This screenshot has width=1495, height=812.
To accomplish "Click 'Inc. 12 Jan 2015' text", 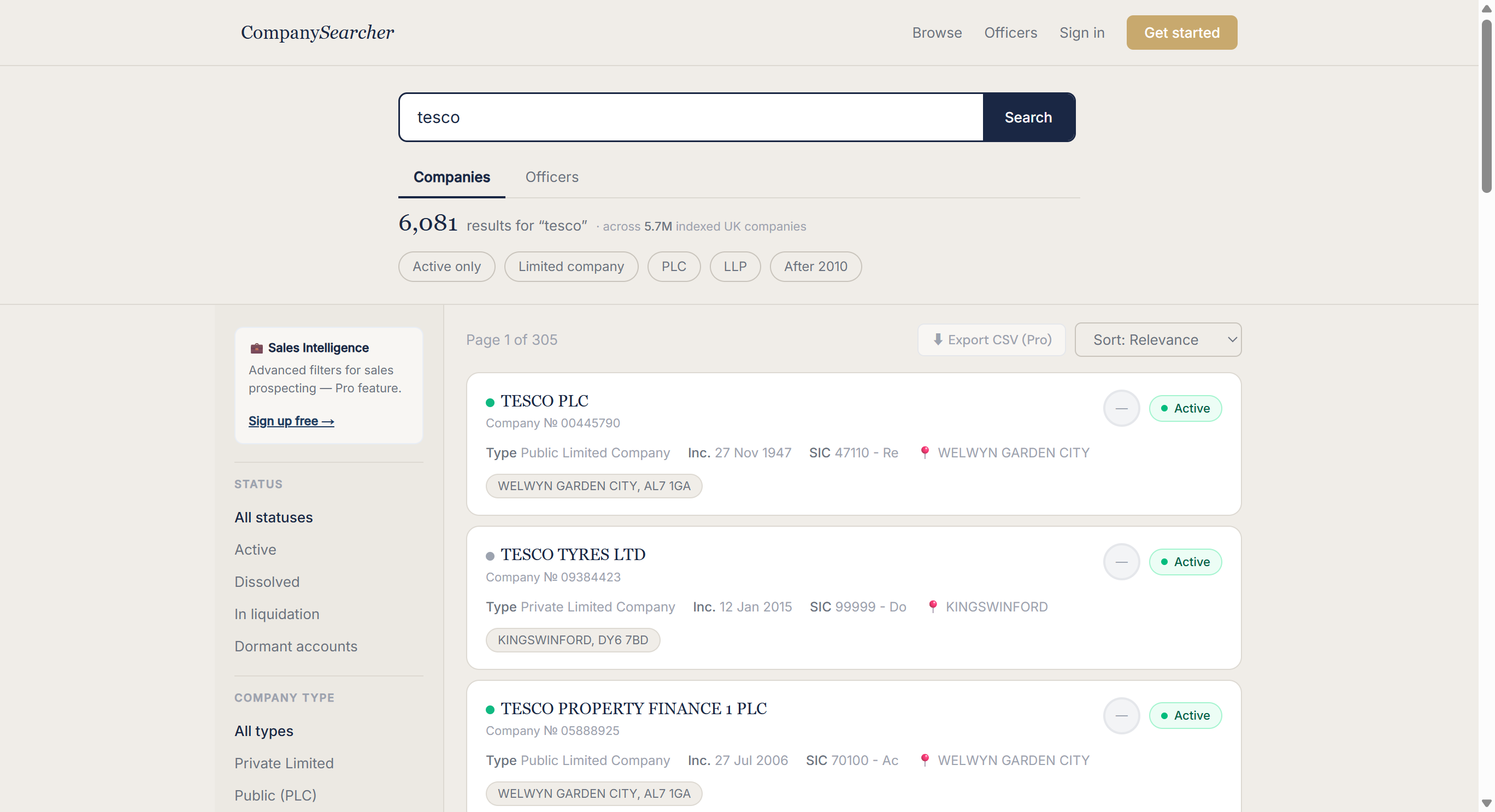I will pyautogui.click(x=741, y=607).
